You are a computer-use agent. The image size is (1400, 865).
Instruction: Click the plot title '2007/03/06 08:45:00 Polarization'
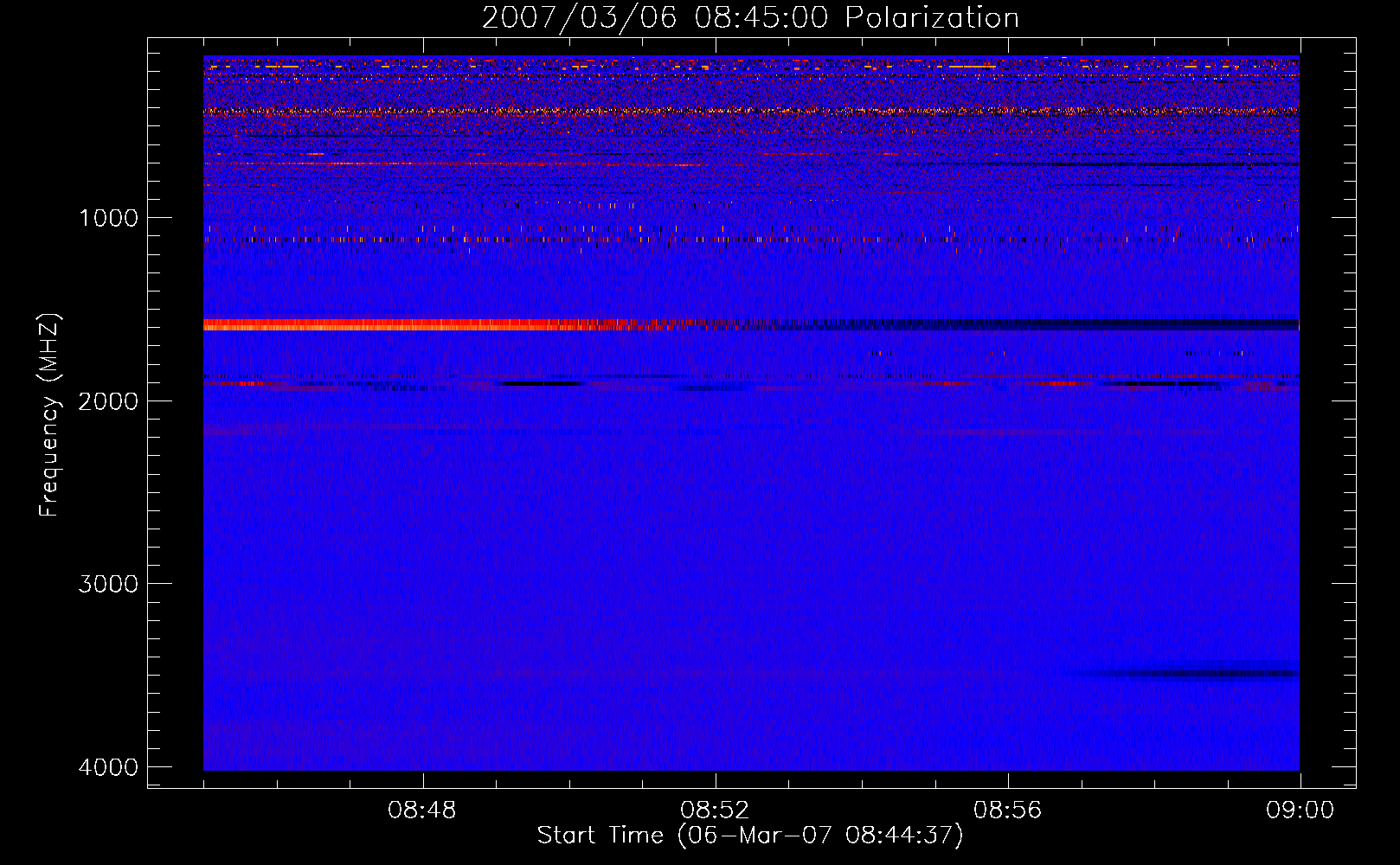coord(750,17)
